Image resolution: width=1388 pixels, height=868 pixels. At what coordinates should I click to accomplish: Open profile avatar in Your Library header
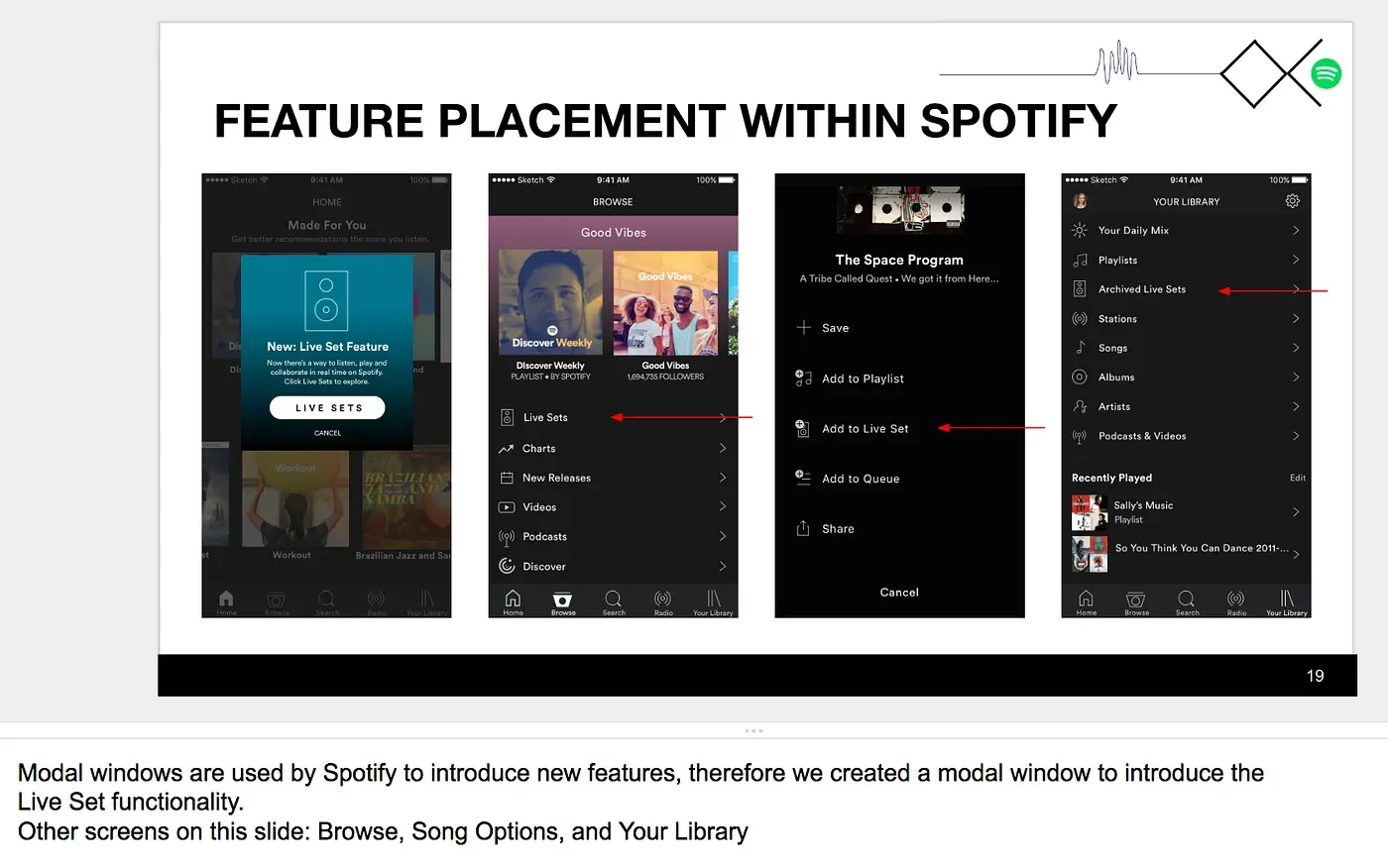pos(1081,201)
